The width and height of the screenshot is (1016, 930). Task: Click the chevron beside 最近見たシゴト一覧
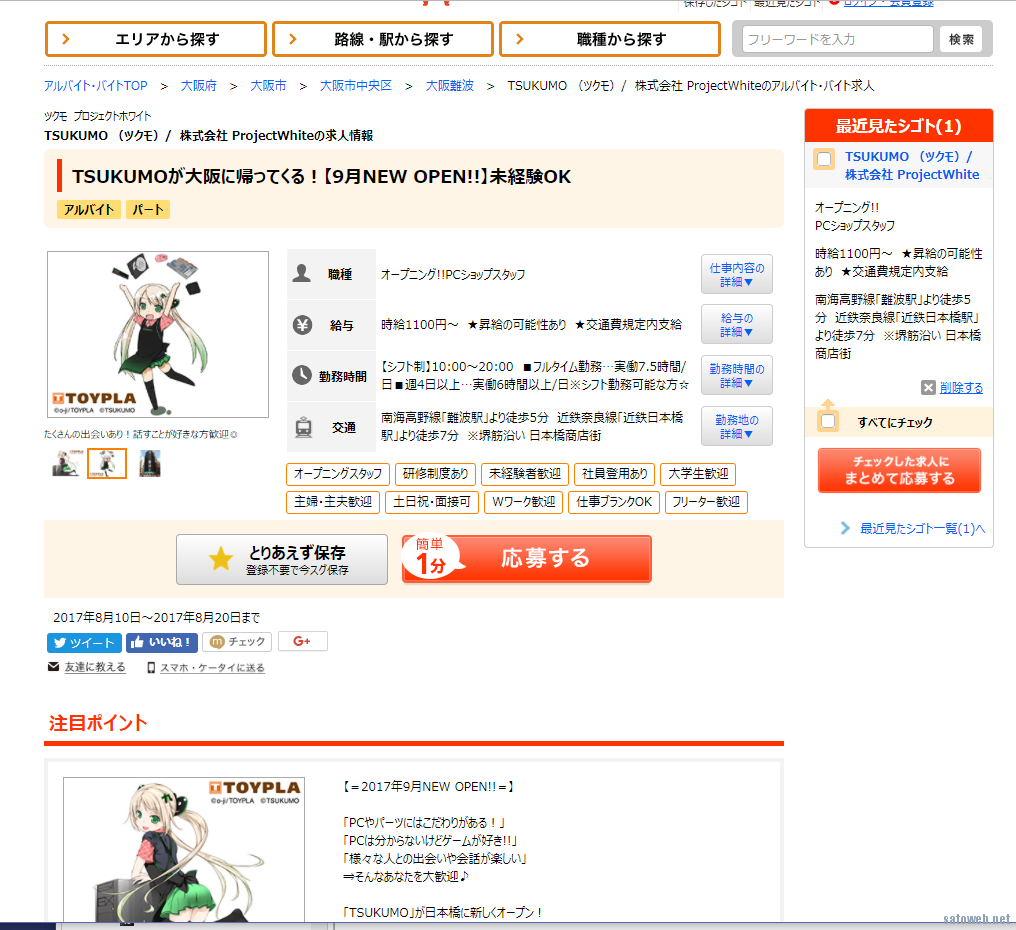tap(845, 528)
